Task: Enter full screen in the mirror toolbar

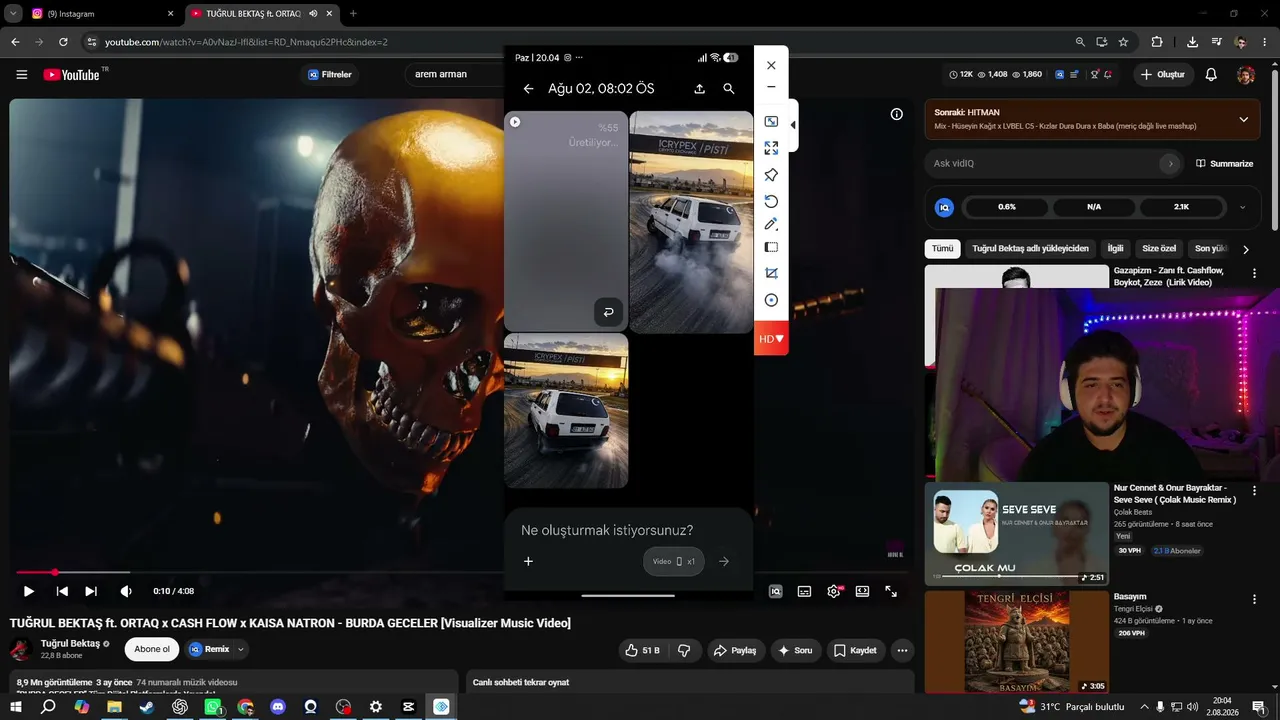Action: point(771,148)
